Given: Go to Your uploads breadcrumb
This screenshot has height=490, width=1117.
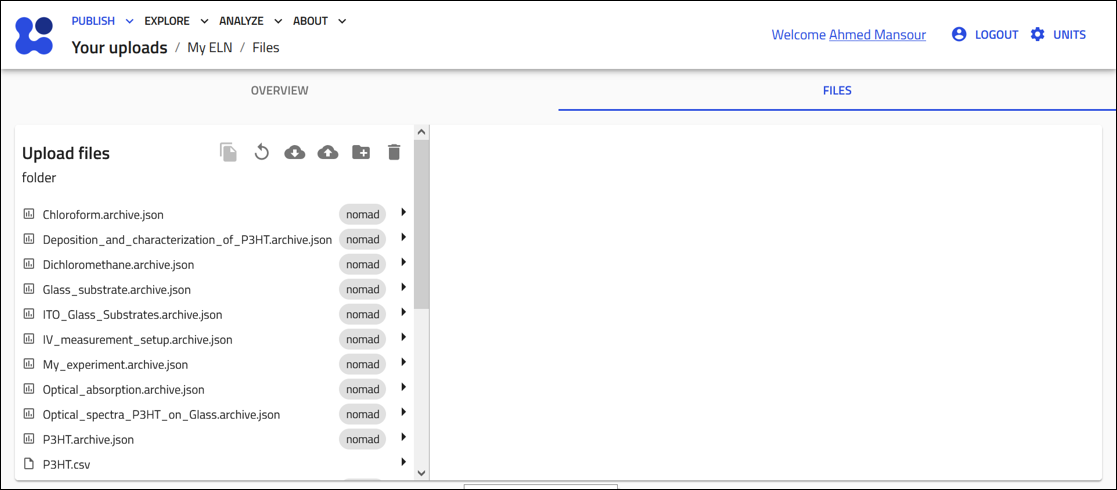Looking at the screenshot, I should [x=119, y=47].
